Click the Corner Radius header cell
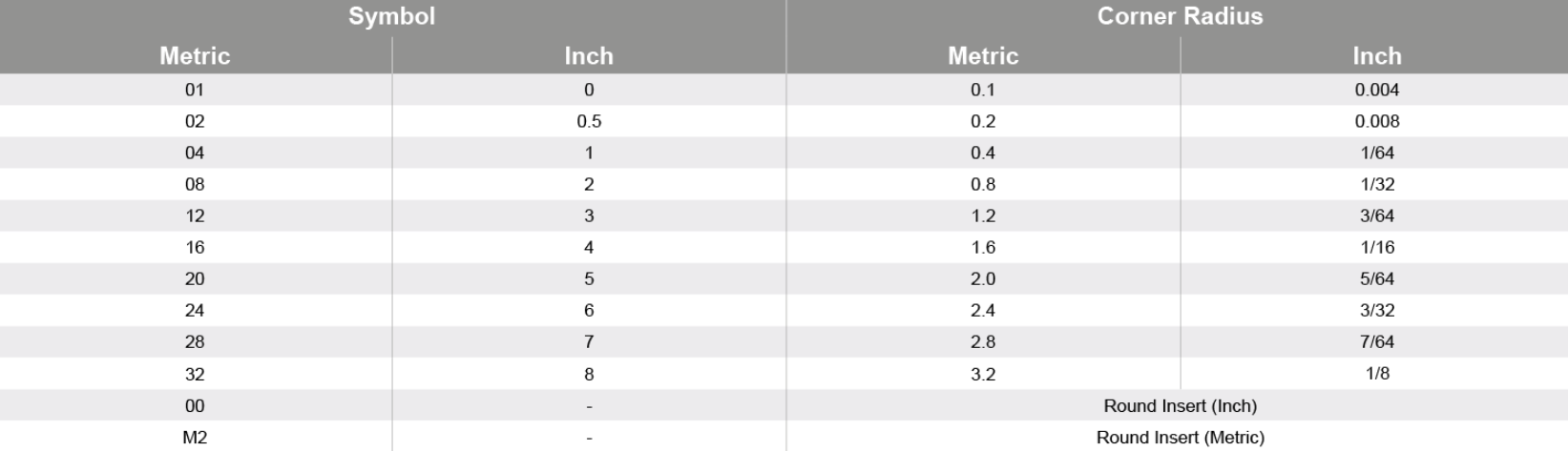Image resolution: width=1568 pixels, height=451 pixels. (x=1178, y=17)
